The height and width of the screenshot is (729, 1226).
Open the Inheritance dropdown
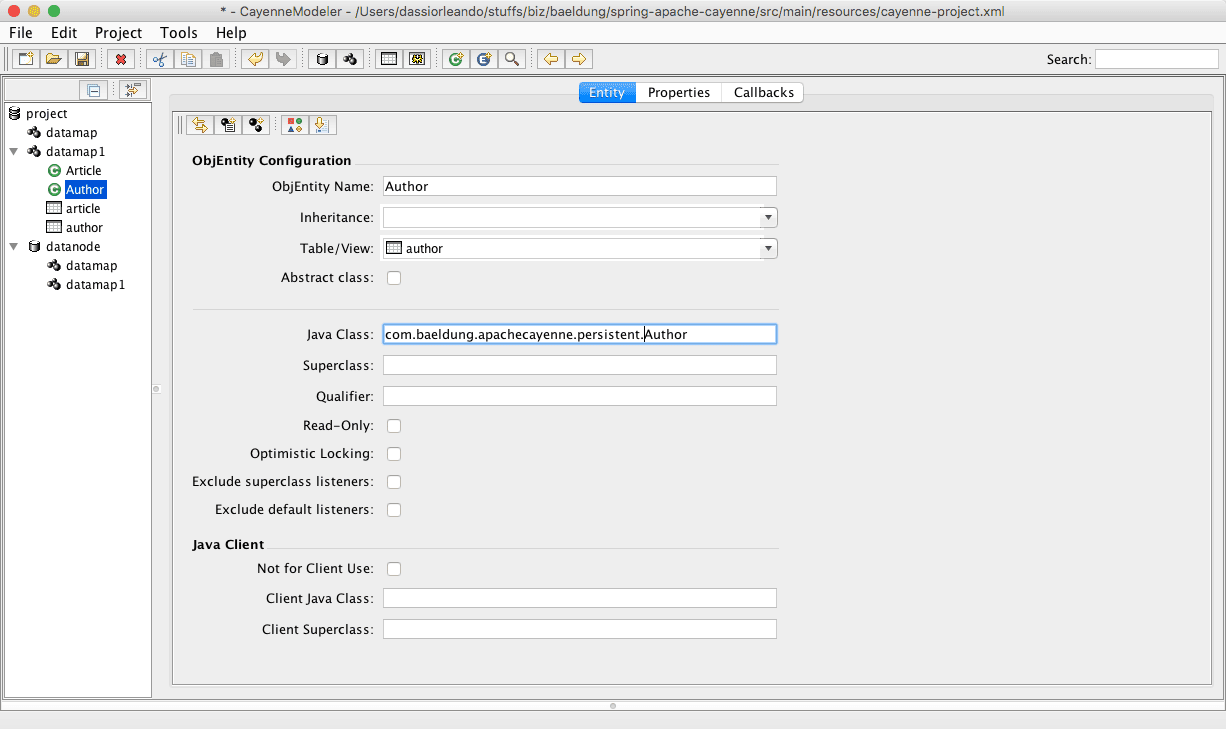[x=768, y=218]
